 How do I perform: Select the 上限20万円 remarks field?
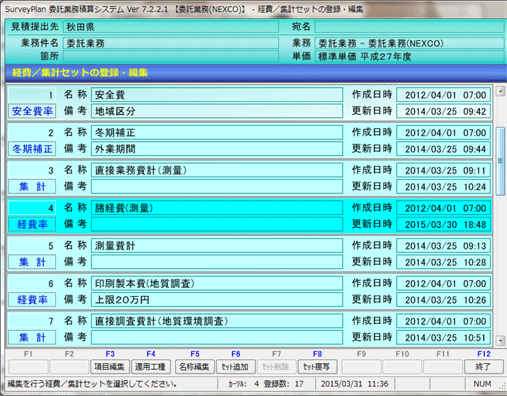point(217,300)
